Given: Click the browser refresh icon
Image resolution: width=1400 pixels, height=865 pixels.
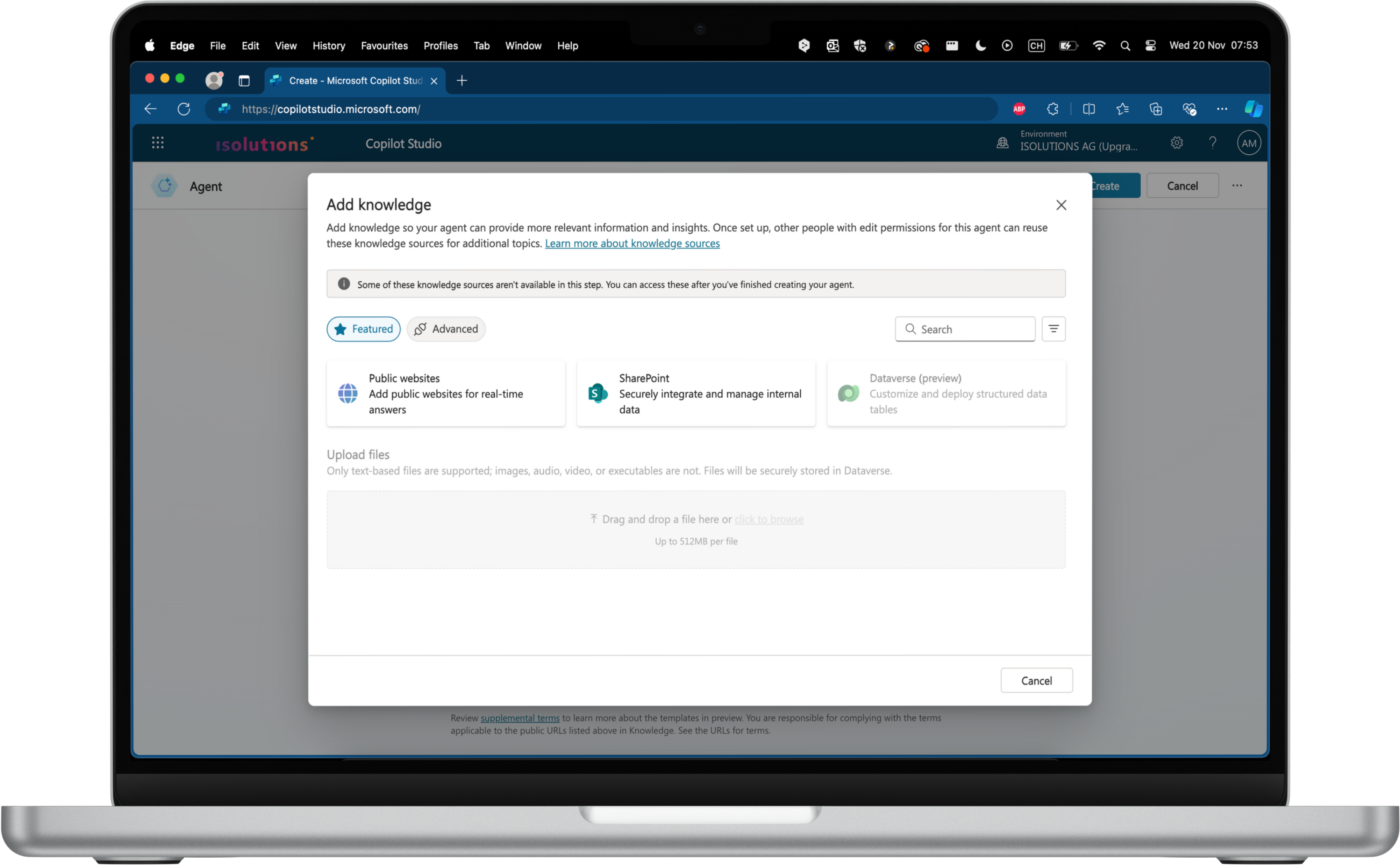Looking at the screenshot, I should coord(184,109).
